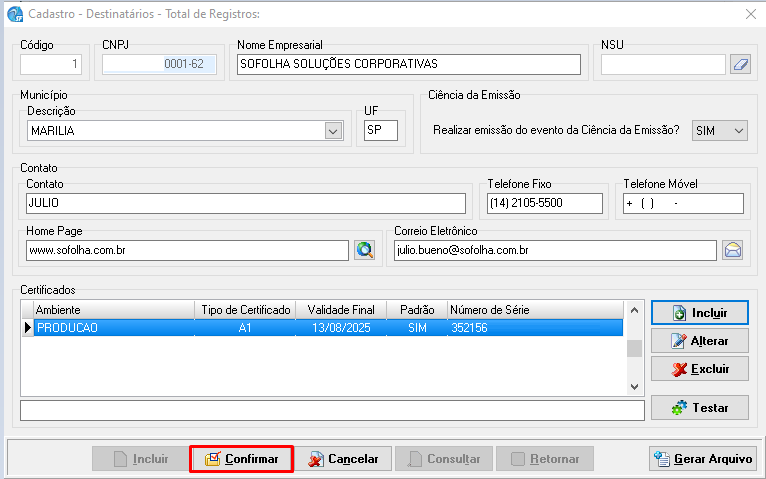
Task: Click Gerar Arquivo button
Action: click(702, 459)
